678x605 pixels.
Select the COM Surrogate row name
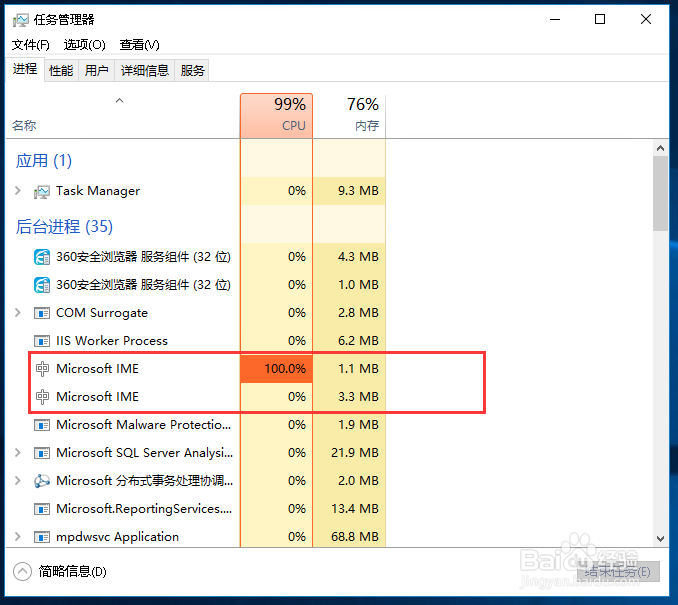pyautogui.click(x=102, y=313)
